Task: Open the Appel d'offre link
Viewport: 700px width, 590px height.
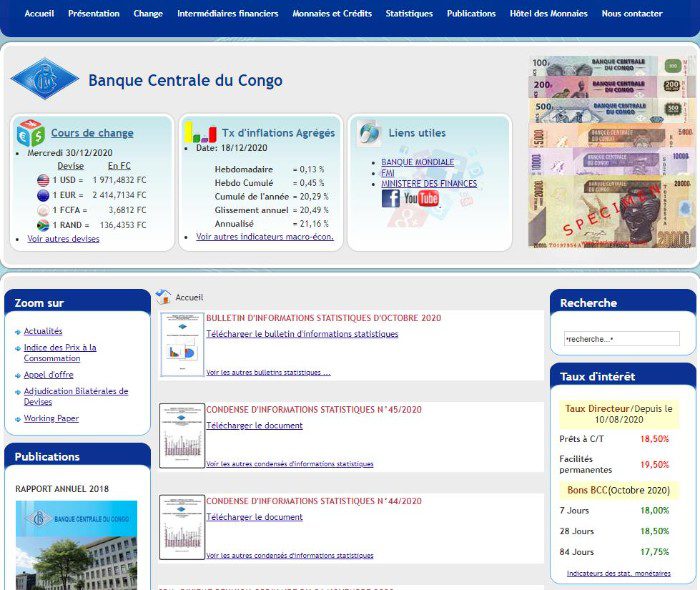Action: point(49,374)
